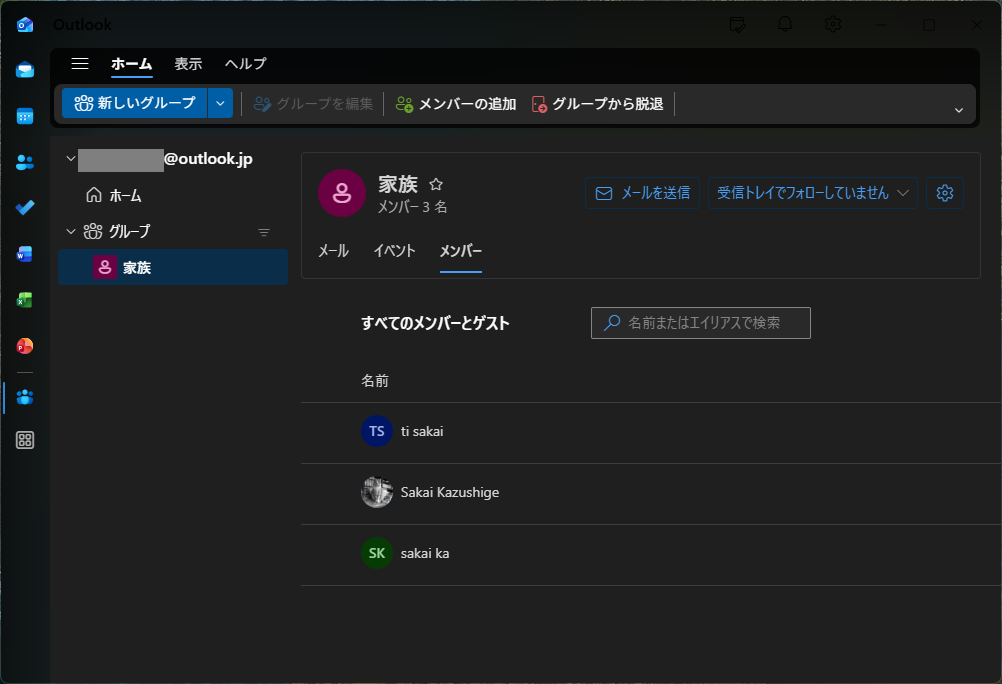This screenshot has height=684, width=1002.
Task: Launch PowerPoint from the app bar
Action: pyautogui.click(x=25, y=346)
